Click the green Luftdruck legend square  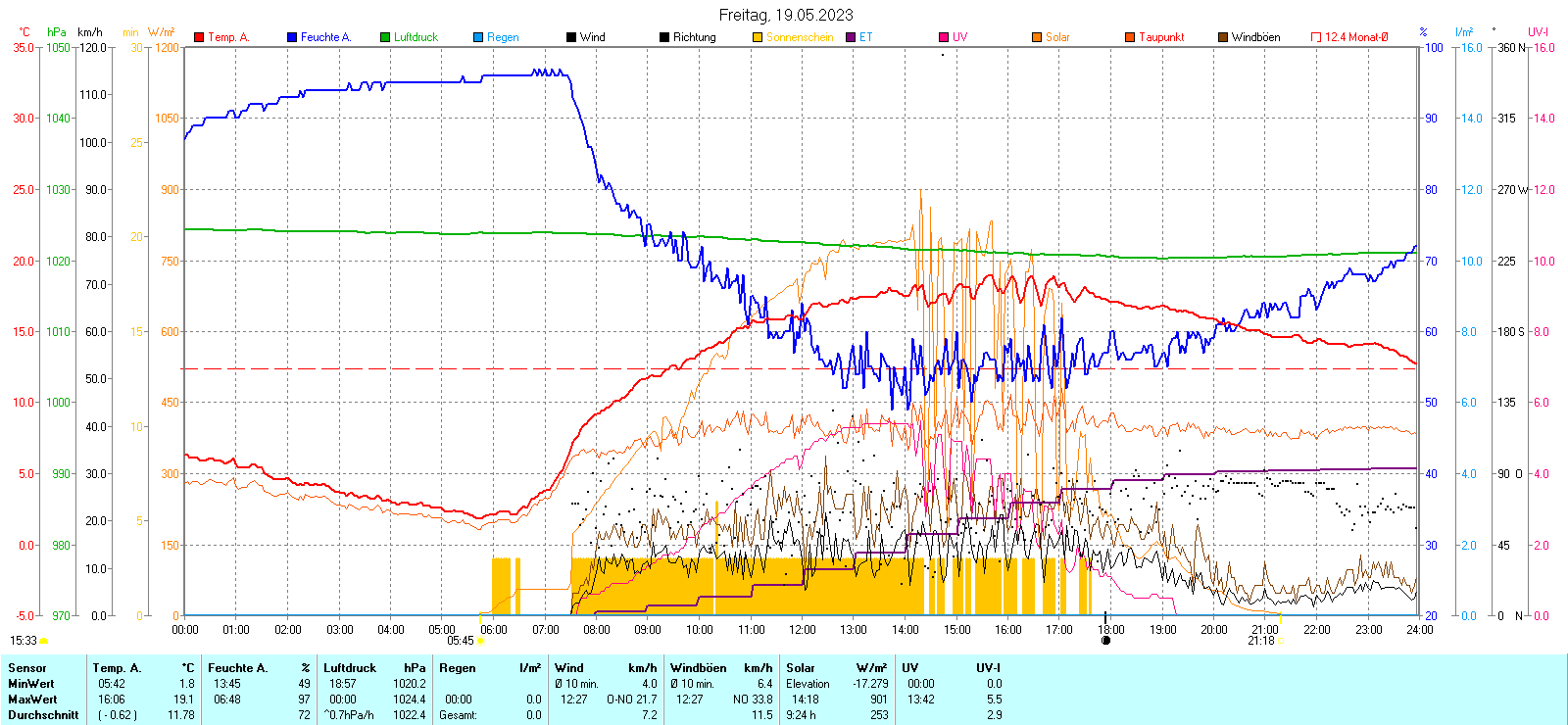click(385, 37)
